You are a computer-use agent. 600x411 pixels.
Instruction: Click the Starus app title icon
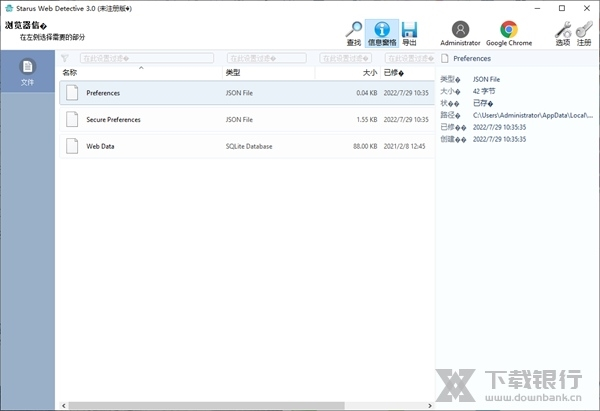point(9,8)
